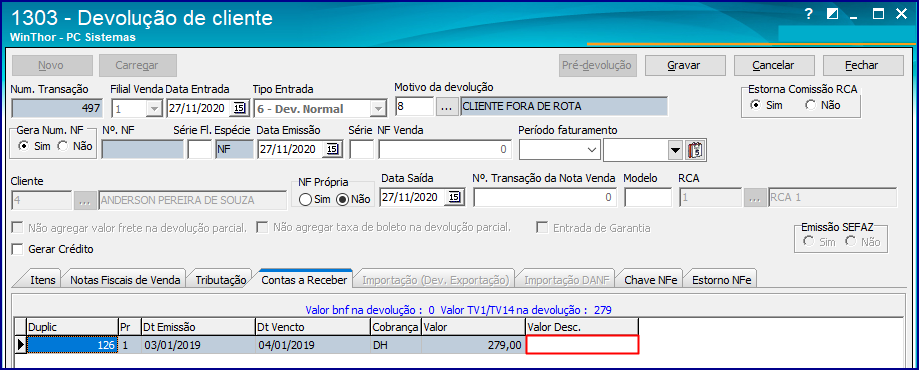Click the Fechar button
This screenshot has height=370, width=919.
click(x=863, y=65)
